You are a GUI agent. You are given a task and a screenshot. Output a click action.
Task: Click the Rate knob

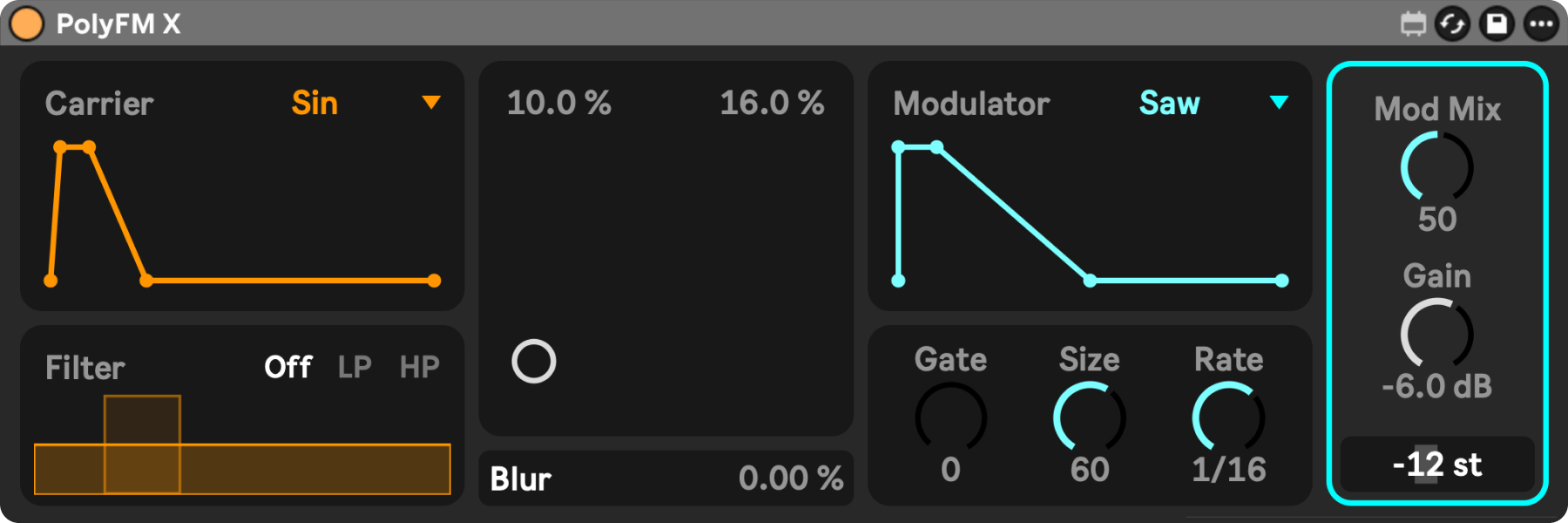[x=1228, y=418]
